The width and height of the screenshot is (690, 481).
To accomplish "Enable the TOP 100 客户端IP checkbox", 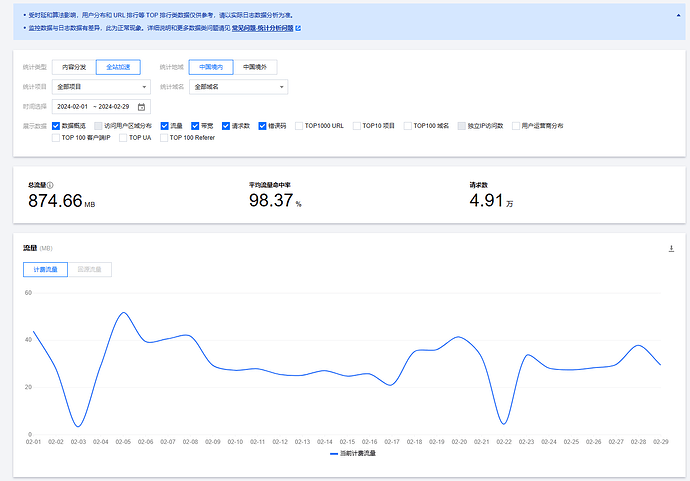I will (56, 138).
